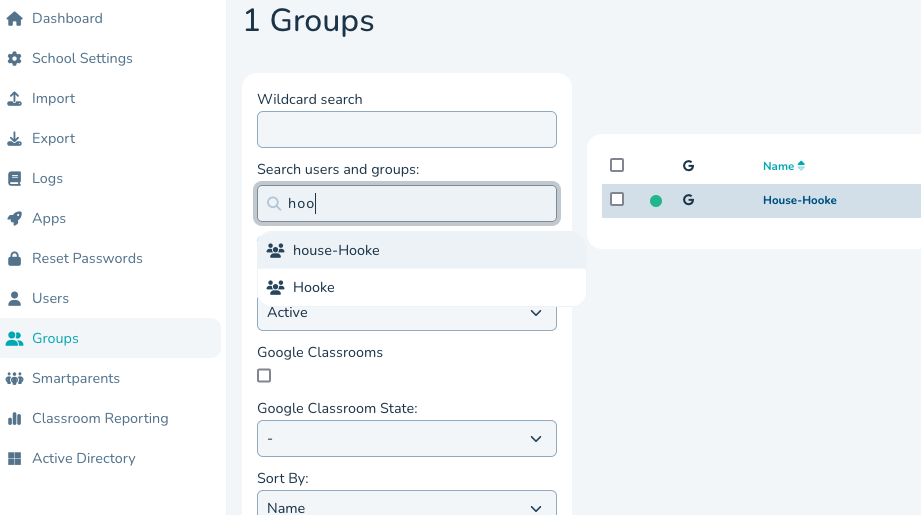Open the Users menu item

[50, 298]
